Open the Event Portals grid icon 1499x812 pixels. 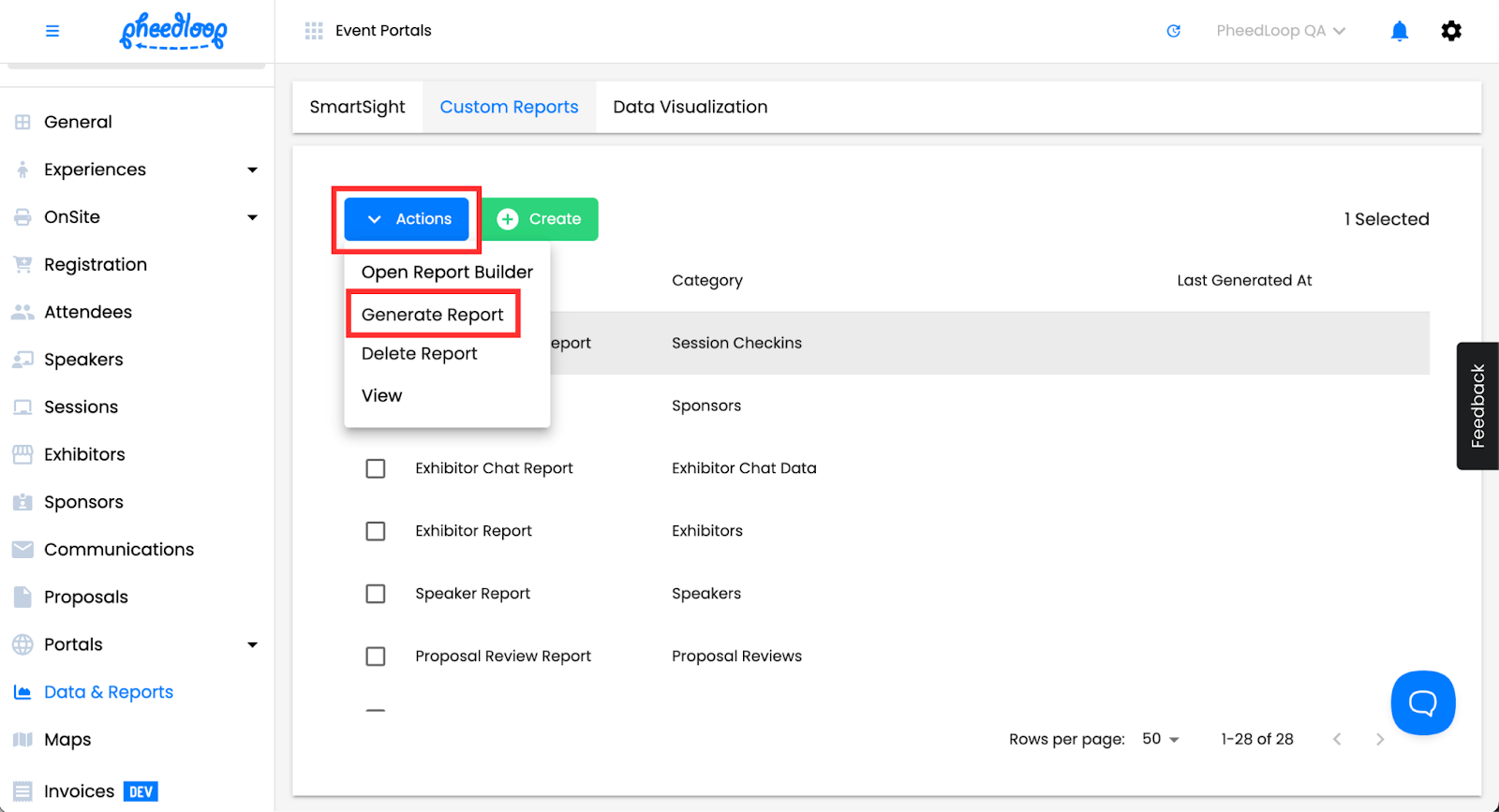[x=314, y=31]
